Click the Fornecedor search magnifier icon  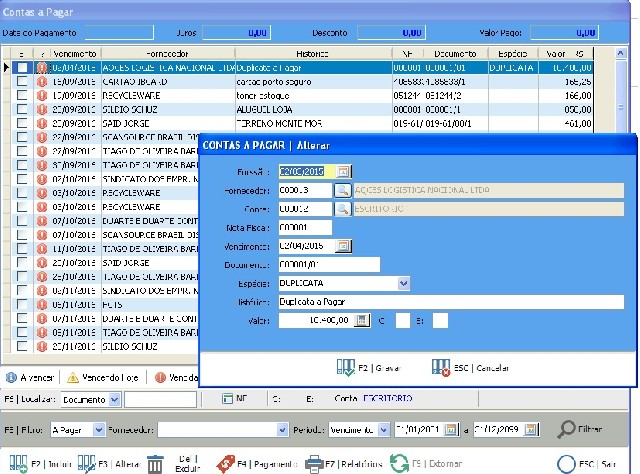tap(342, 189)
